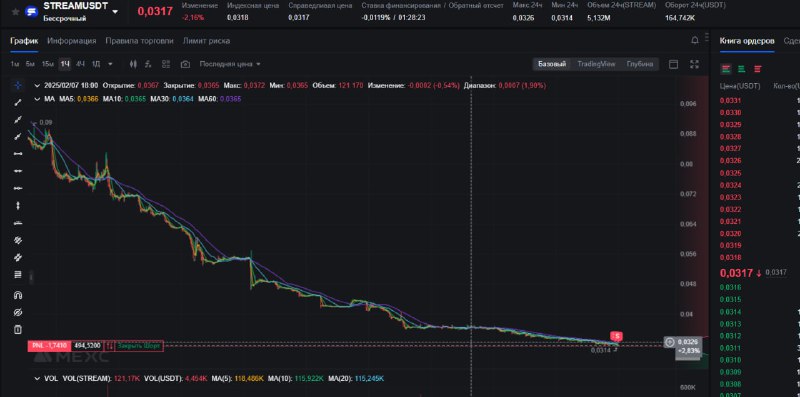Open price alerts bell icon

point(694,40)
